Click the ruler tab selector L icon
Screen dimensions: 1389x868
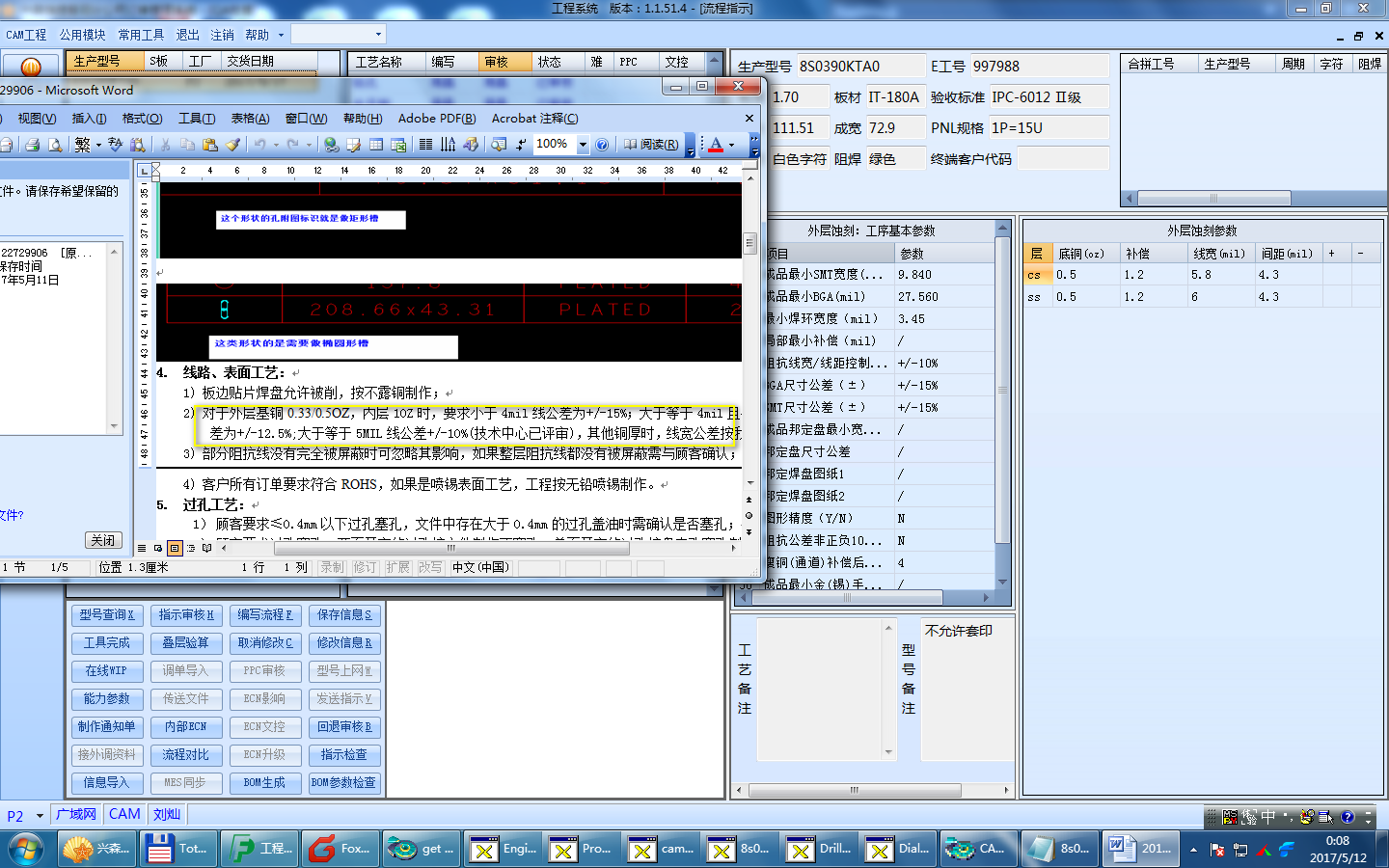(144, 171)
